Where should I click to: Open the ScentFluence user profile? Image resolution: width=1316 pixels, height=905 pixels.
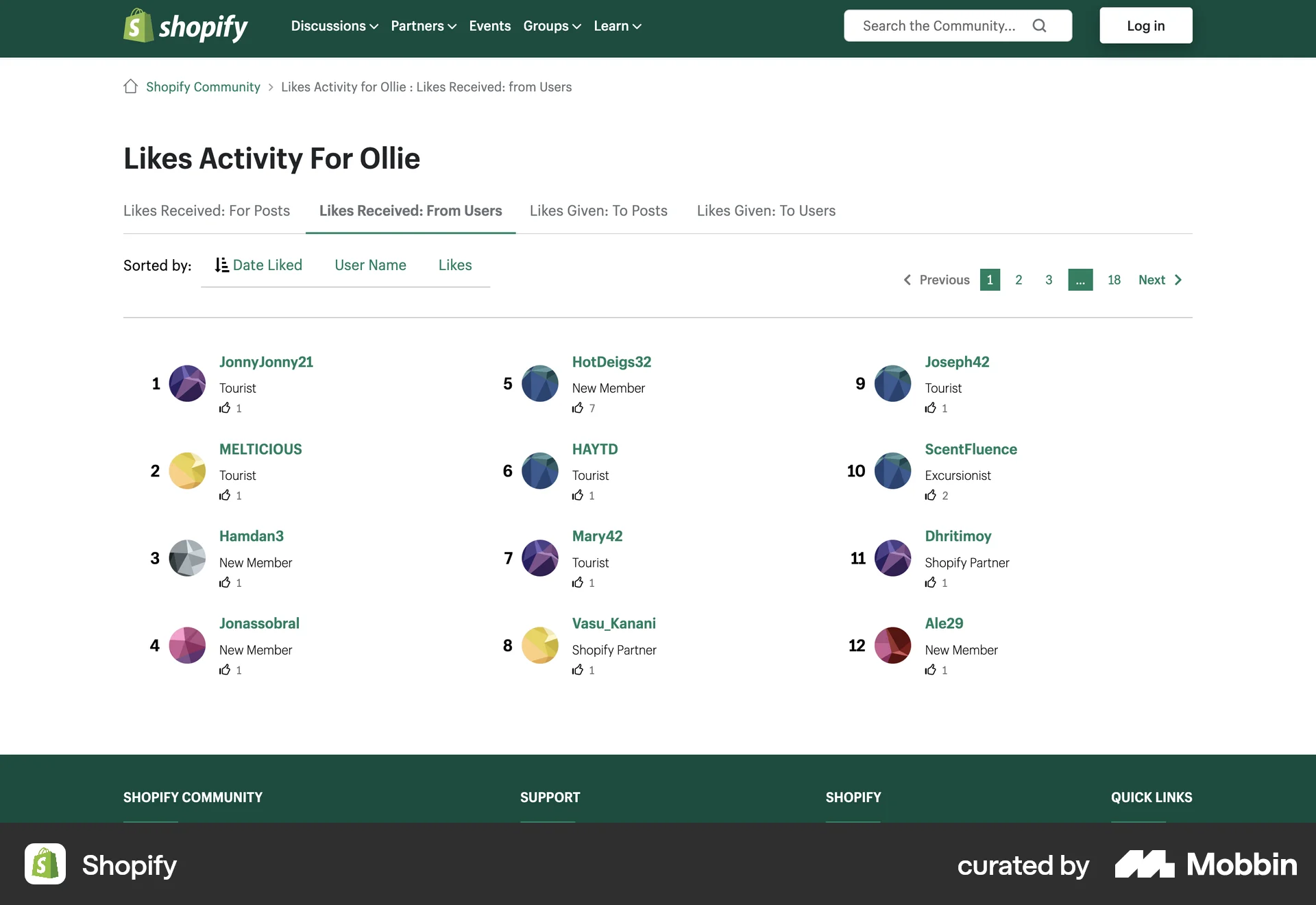click(971, 449)
